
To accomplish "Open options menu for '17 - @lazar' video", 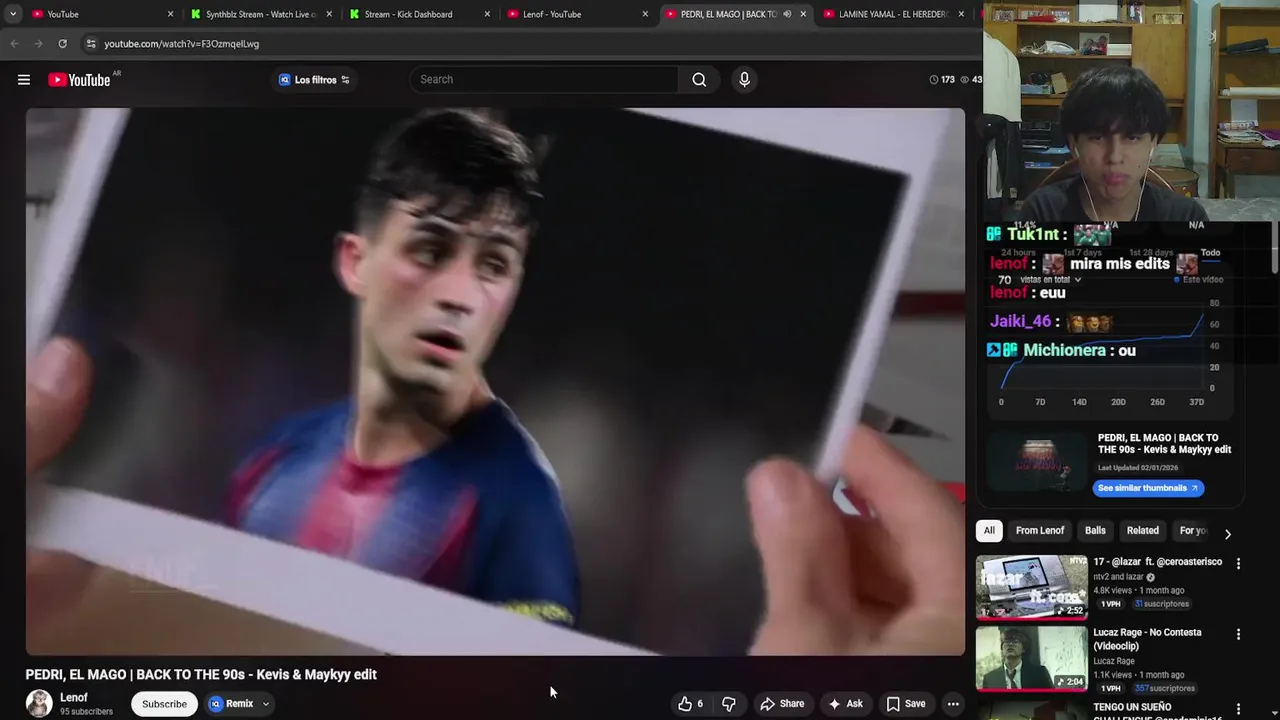I will point(1238,564).
